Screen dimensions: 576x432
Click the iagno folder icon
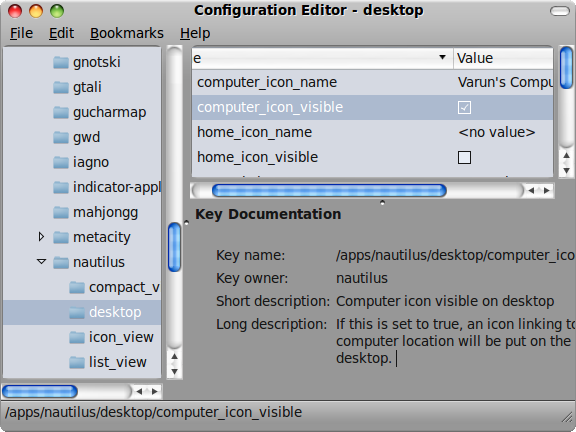point(61,162)
